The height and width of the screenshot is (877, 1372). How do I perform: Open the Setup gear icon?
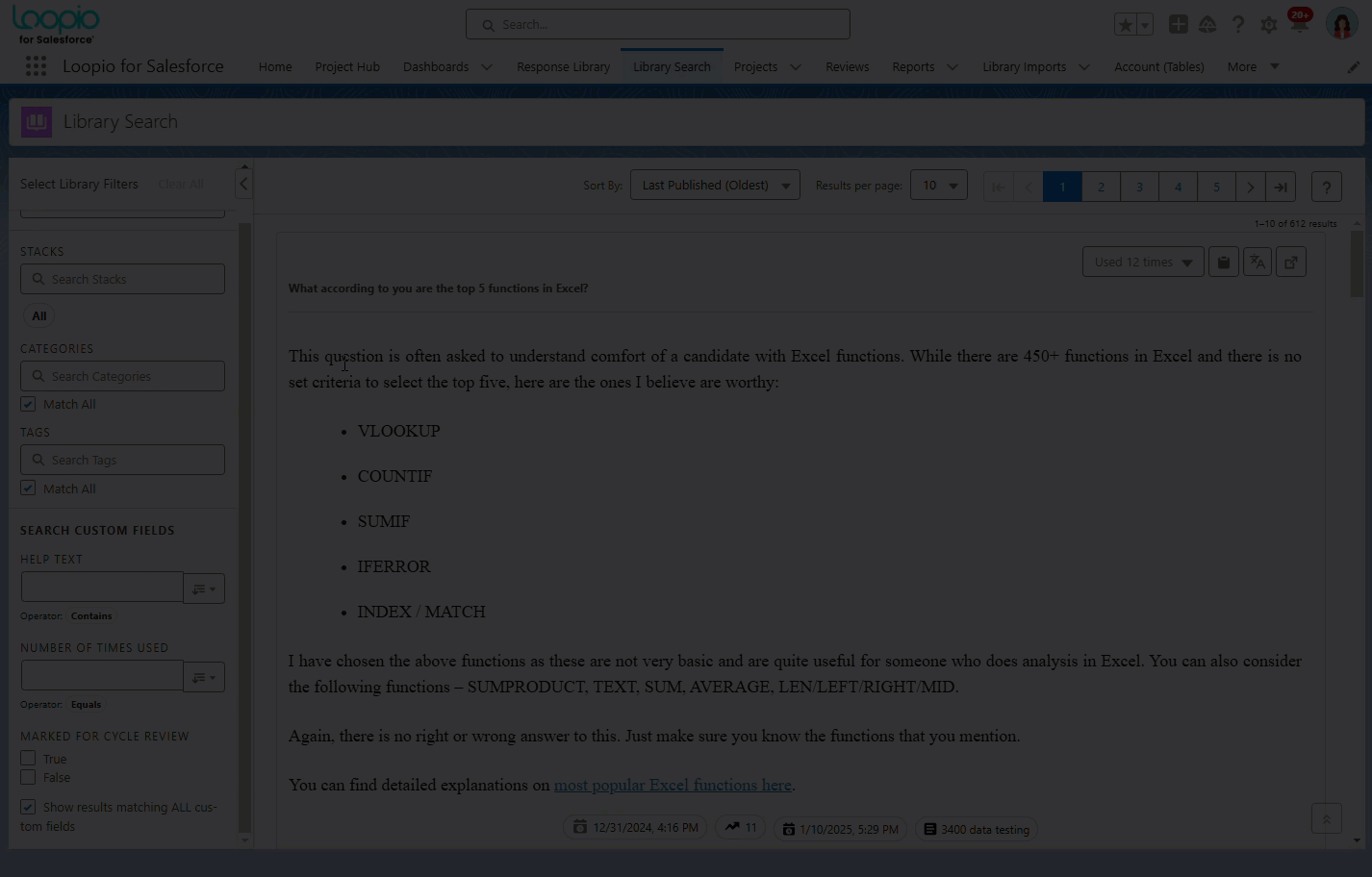pos(1269,25)
